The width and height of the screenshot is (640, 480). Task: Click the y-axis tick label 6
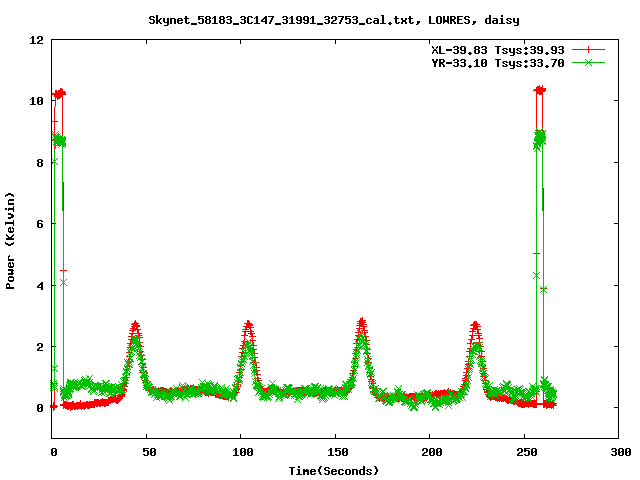click(40, 224)
